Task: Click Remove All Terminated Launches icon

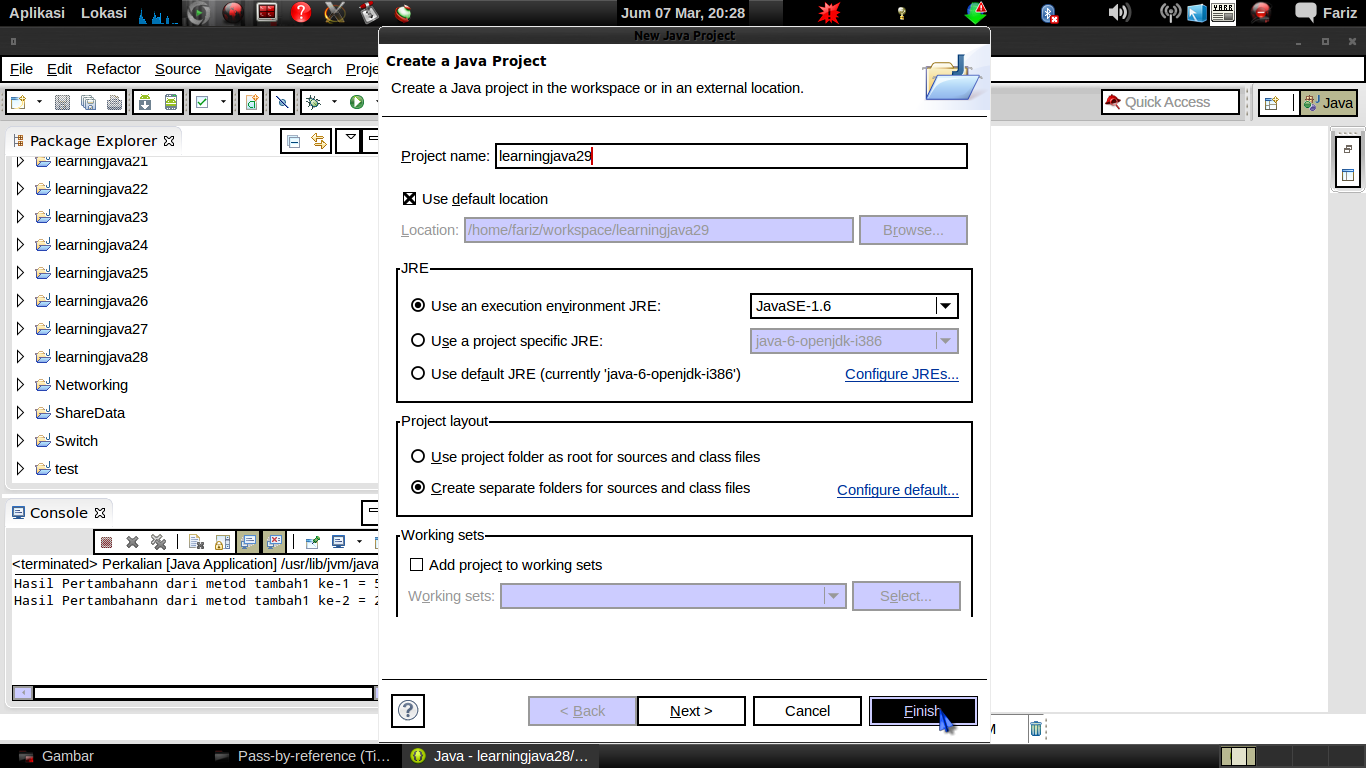Action: pyautogui.click(x=158, y=542)
